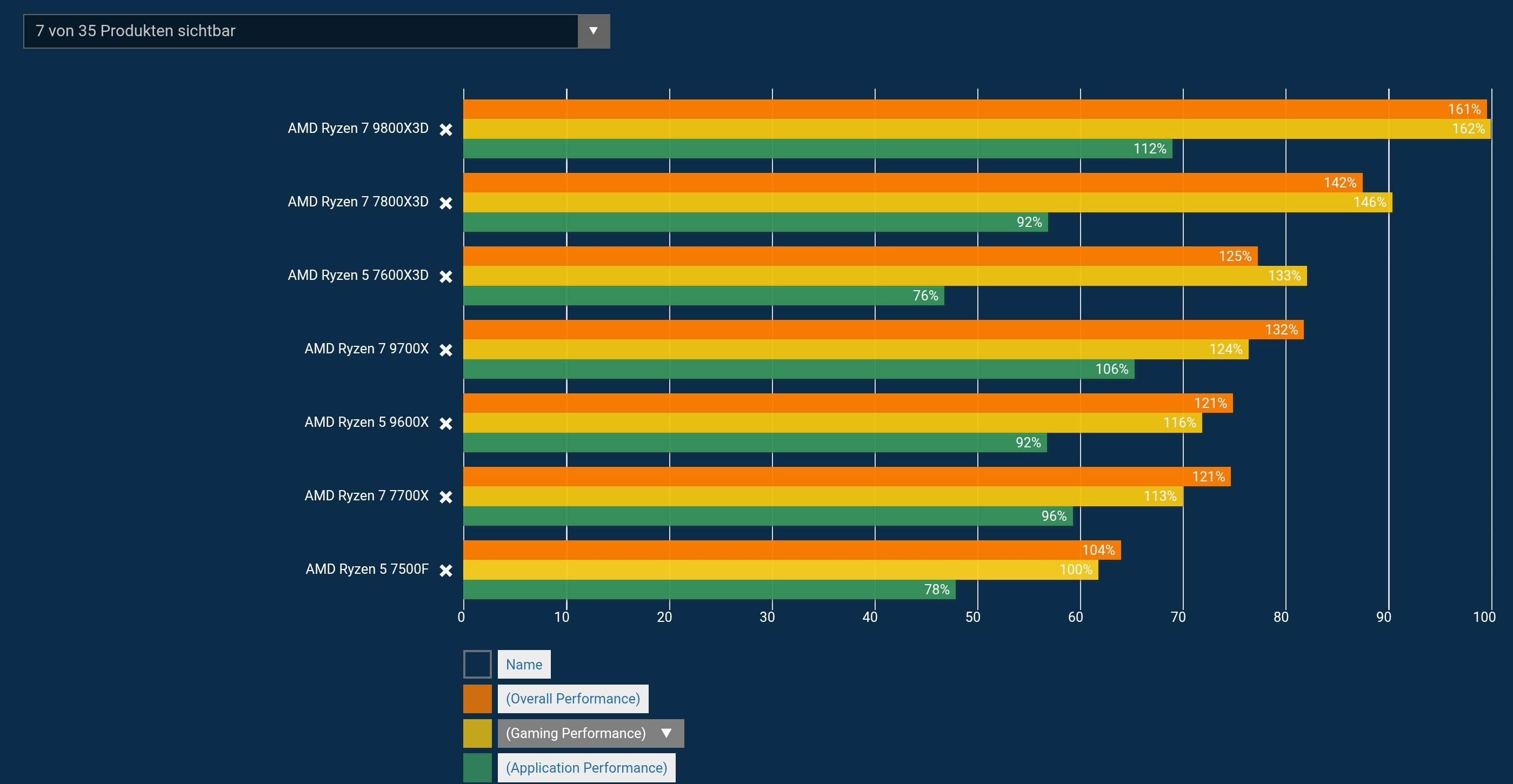
Task: Open the products visible dropdown arrow
Action: [593, 31]
